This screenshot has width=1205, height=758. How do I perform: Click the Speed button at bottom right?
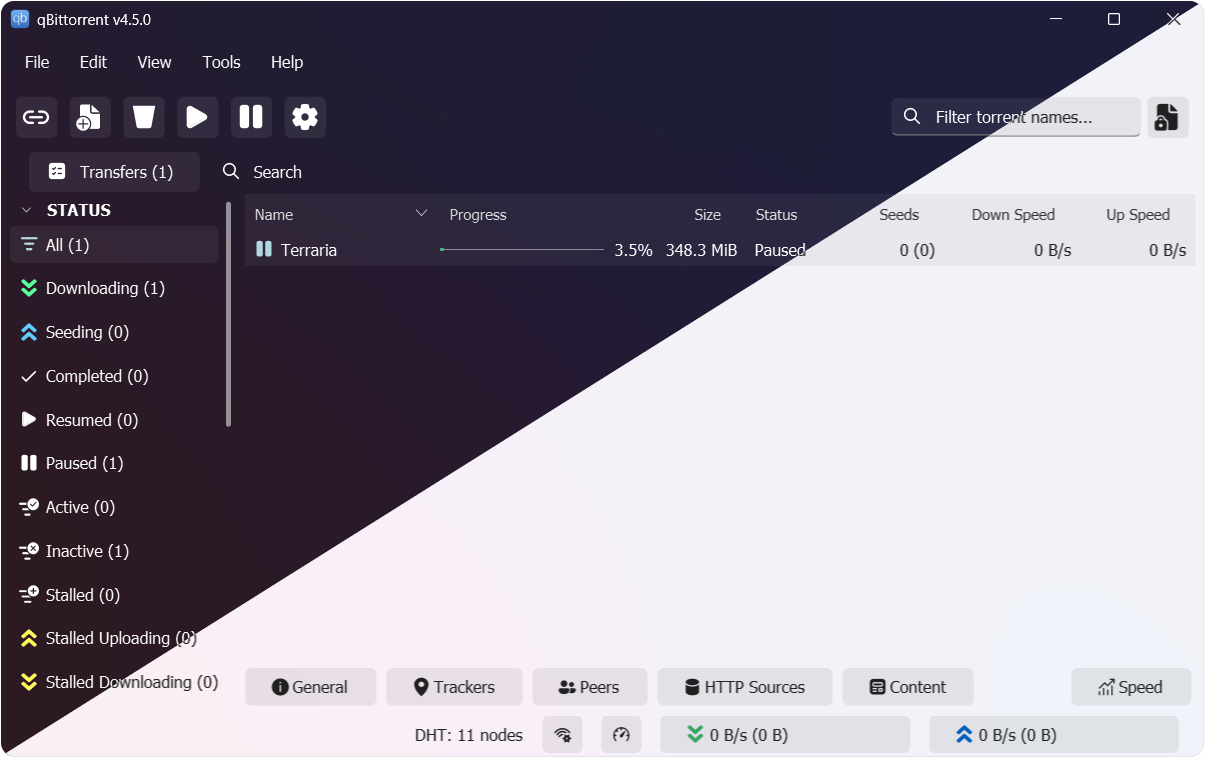coord(1131,687)
